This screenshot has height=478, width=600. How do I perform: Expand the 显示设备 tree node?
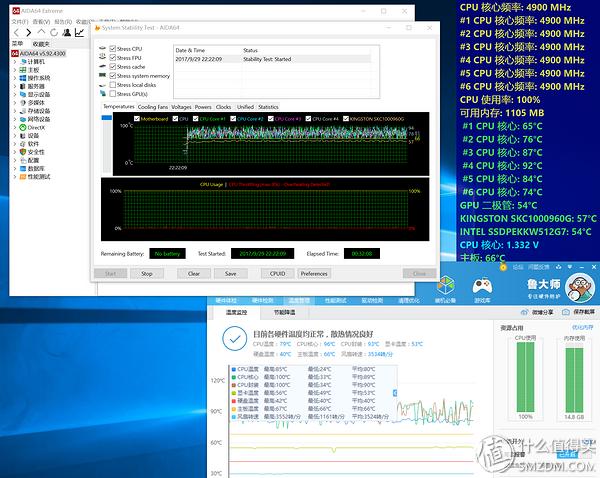coord(15,95)
